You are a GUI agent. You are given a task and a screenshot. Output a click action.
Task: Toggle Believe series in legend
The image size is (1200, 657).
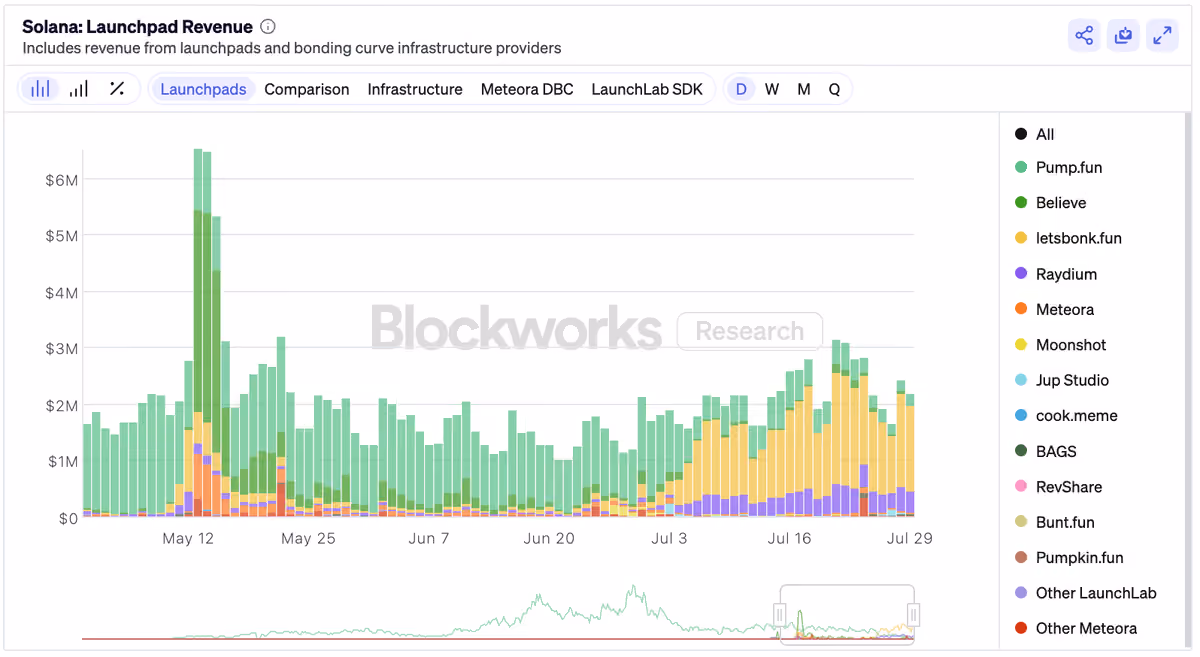[x=1050, y=202]
